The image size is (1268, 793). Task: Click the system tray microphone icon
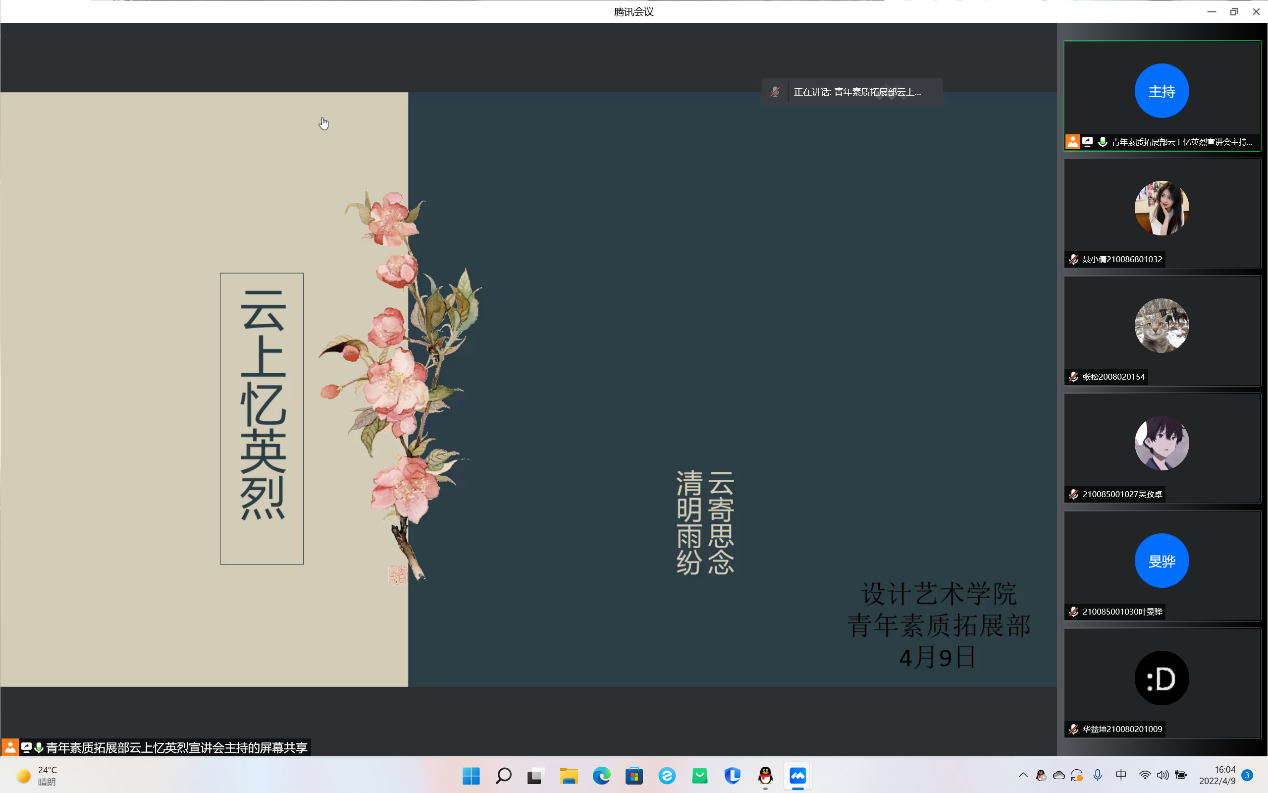click(1097, 775)
